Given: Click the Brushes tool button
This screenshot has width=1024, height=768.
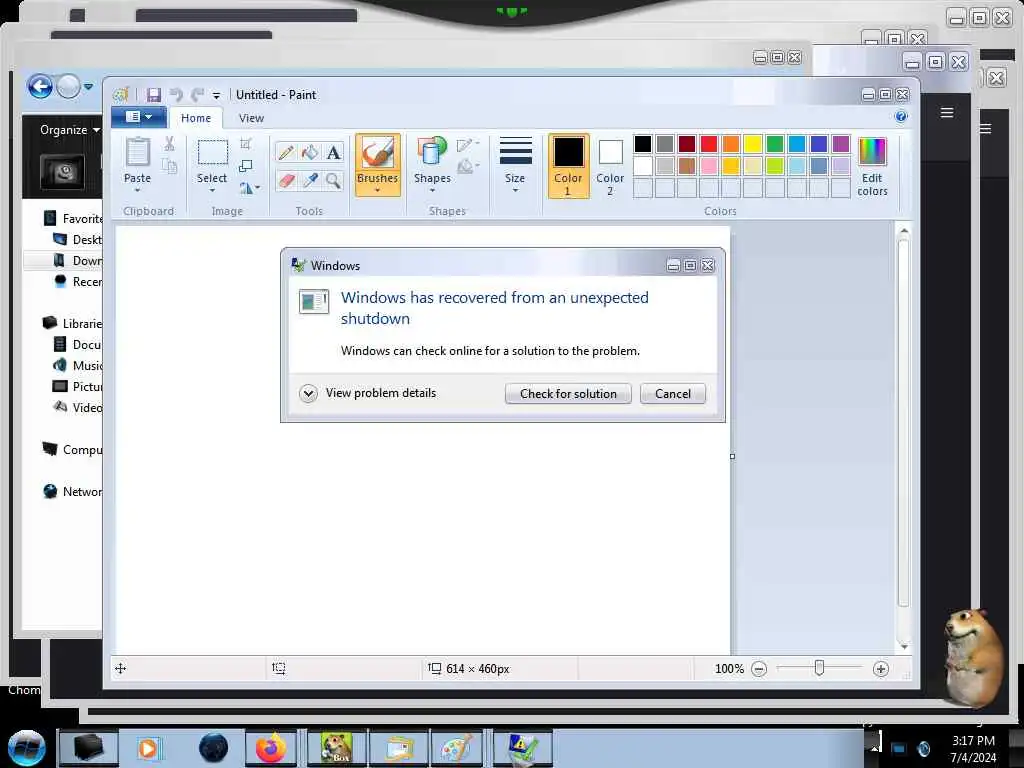Looking at the screenshot, I should click(x=377, y=165).
